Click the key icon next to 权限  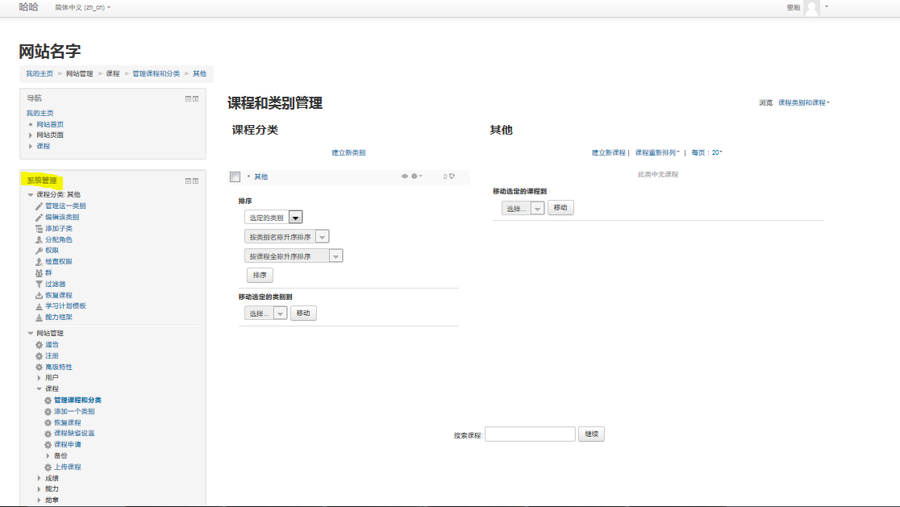click(39, 251)
